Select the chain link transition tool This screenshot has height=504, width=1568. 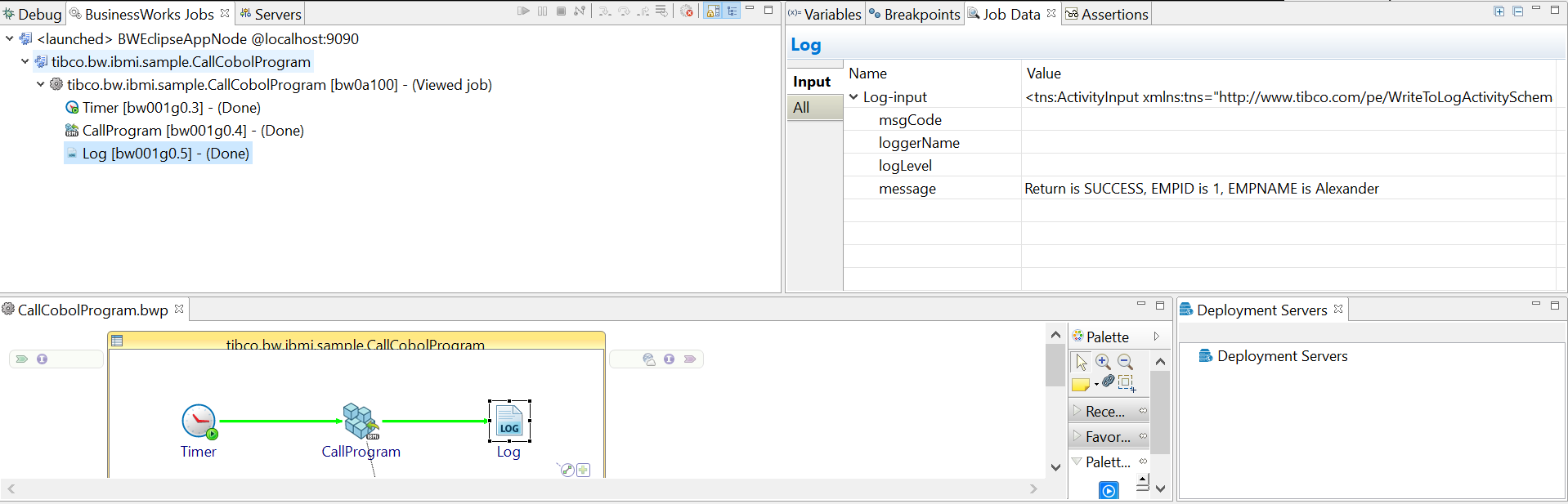point(1108,381)
